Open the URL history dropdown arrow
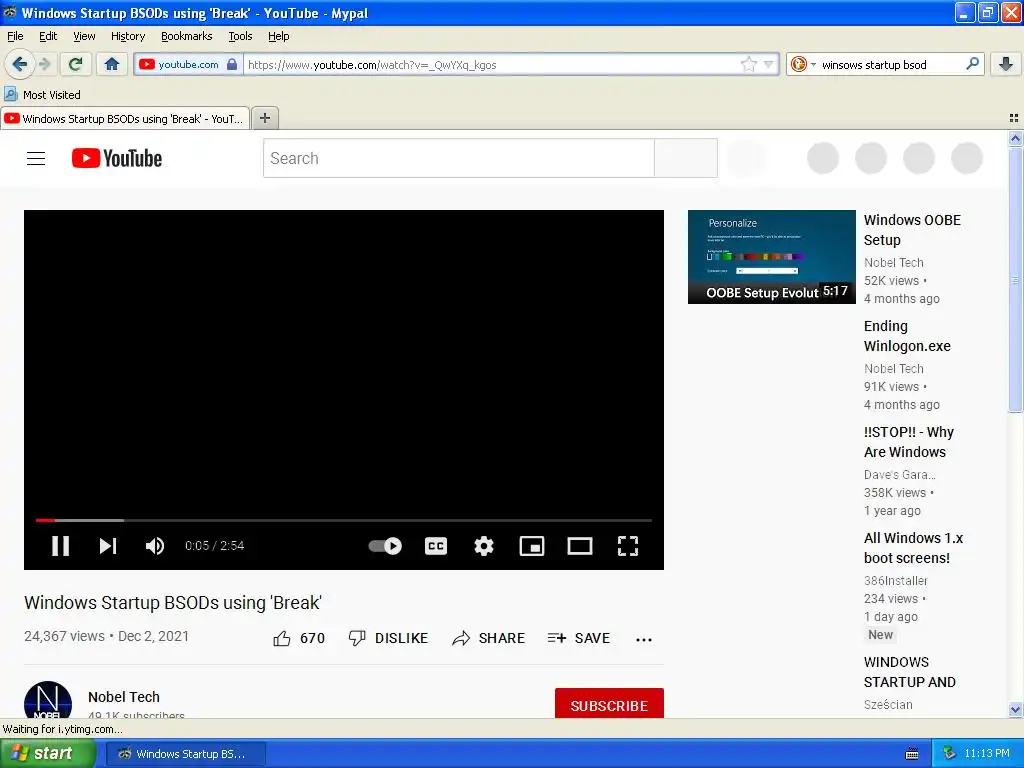The height and width of the screenshot is (768, 1024). [769, 64]
